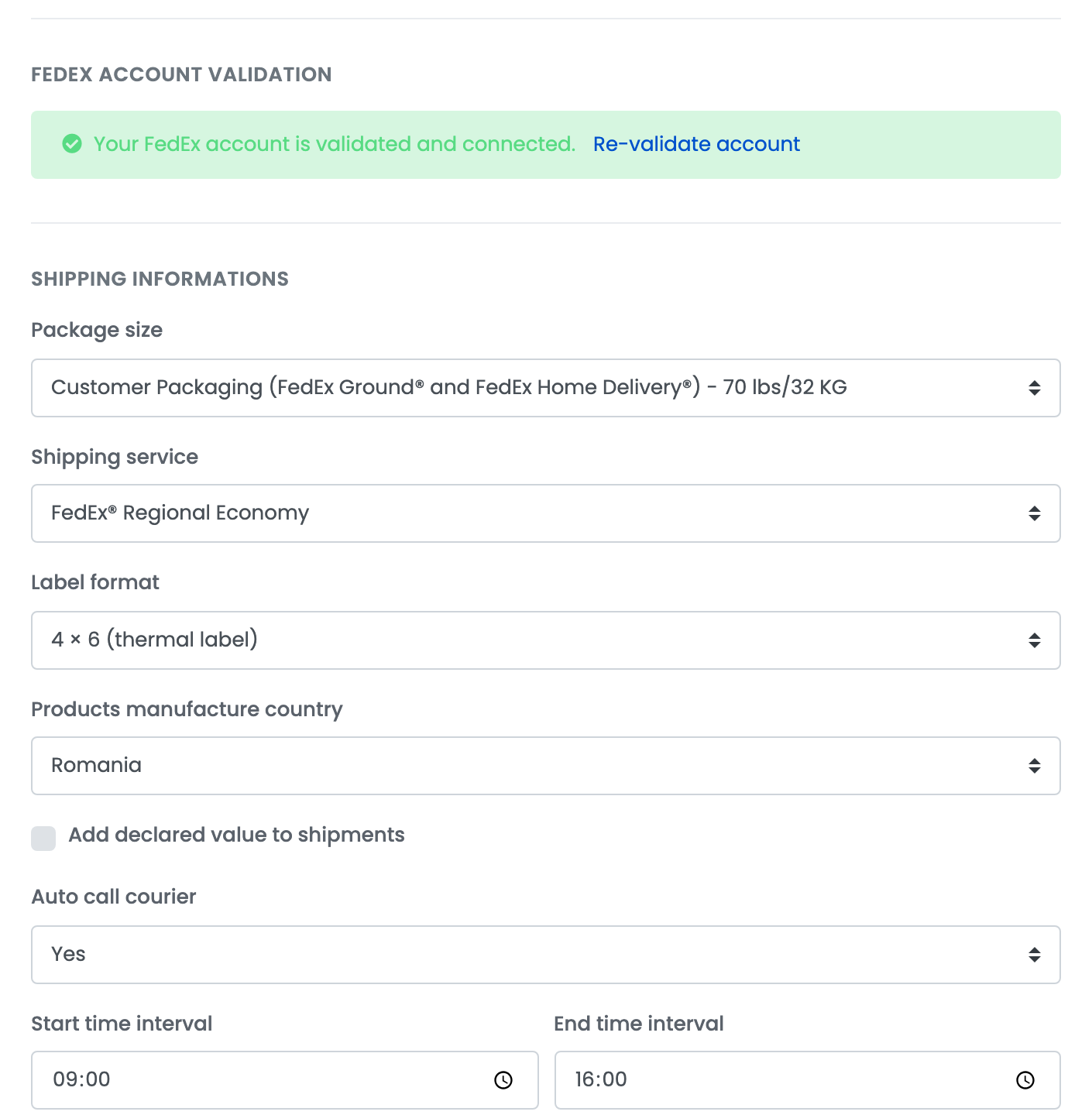Open the Package size dropdown

pos(546,388)
